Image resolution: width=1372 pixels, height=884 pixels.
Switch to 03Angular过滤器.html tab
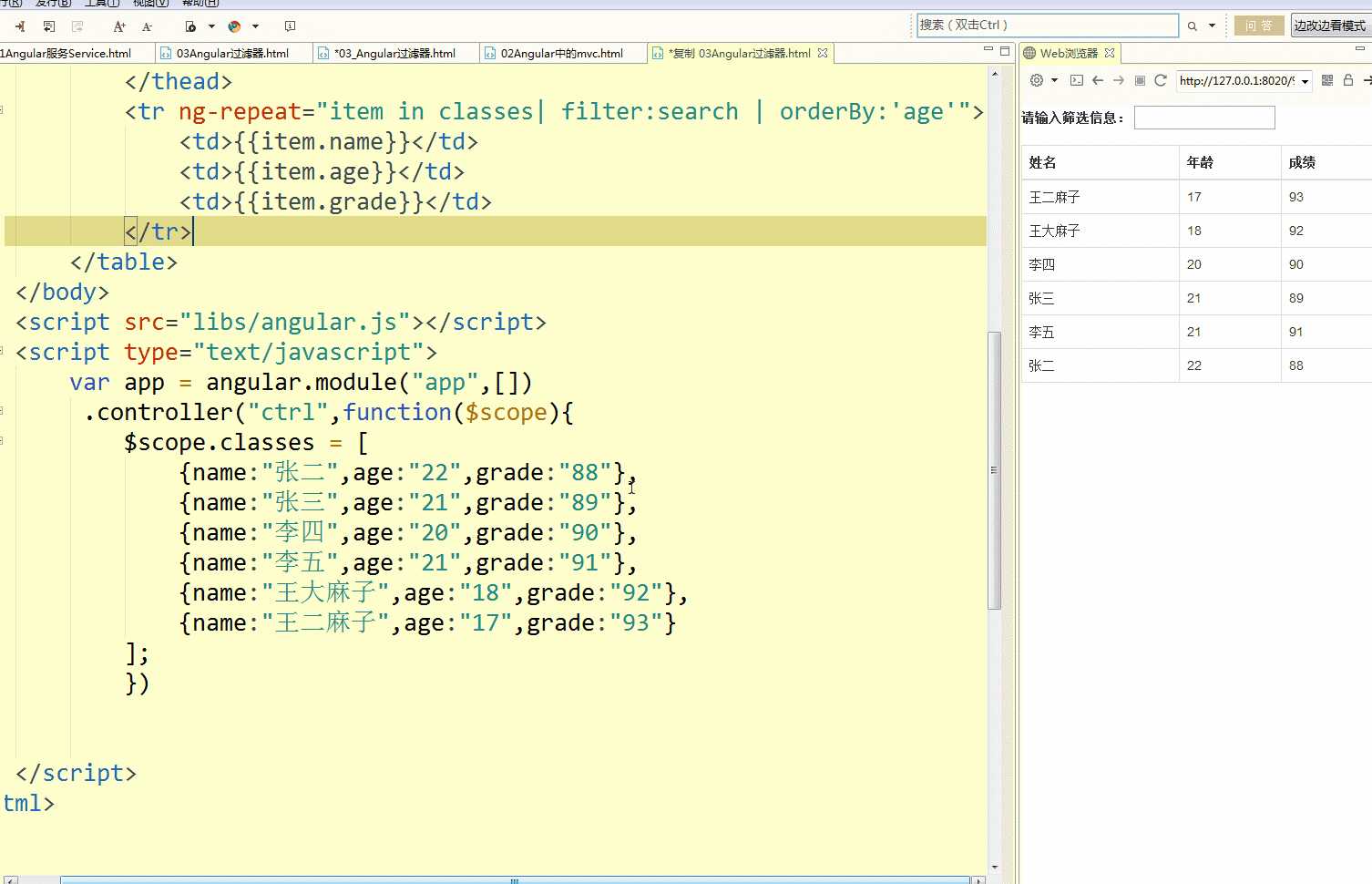pos(232,54)
